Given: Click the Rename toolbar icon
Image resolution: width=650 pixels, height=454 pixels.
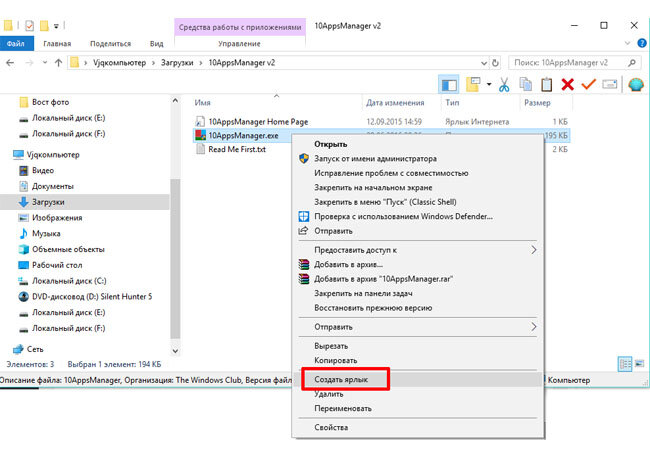Looking at the screenshot, I should [609, 85].
